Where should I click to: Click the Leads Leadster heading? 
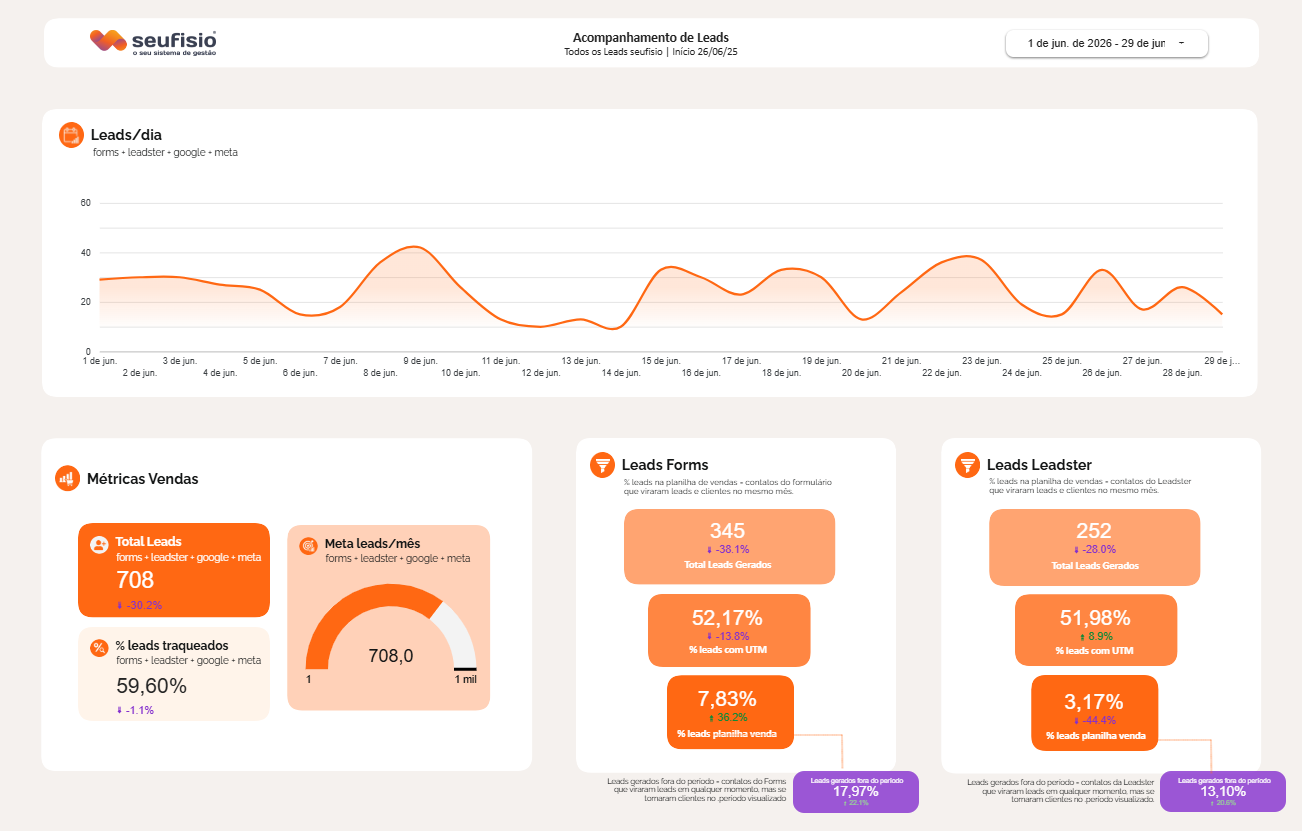pyautogui.click(x=1039, y=464)
